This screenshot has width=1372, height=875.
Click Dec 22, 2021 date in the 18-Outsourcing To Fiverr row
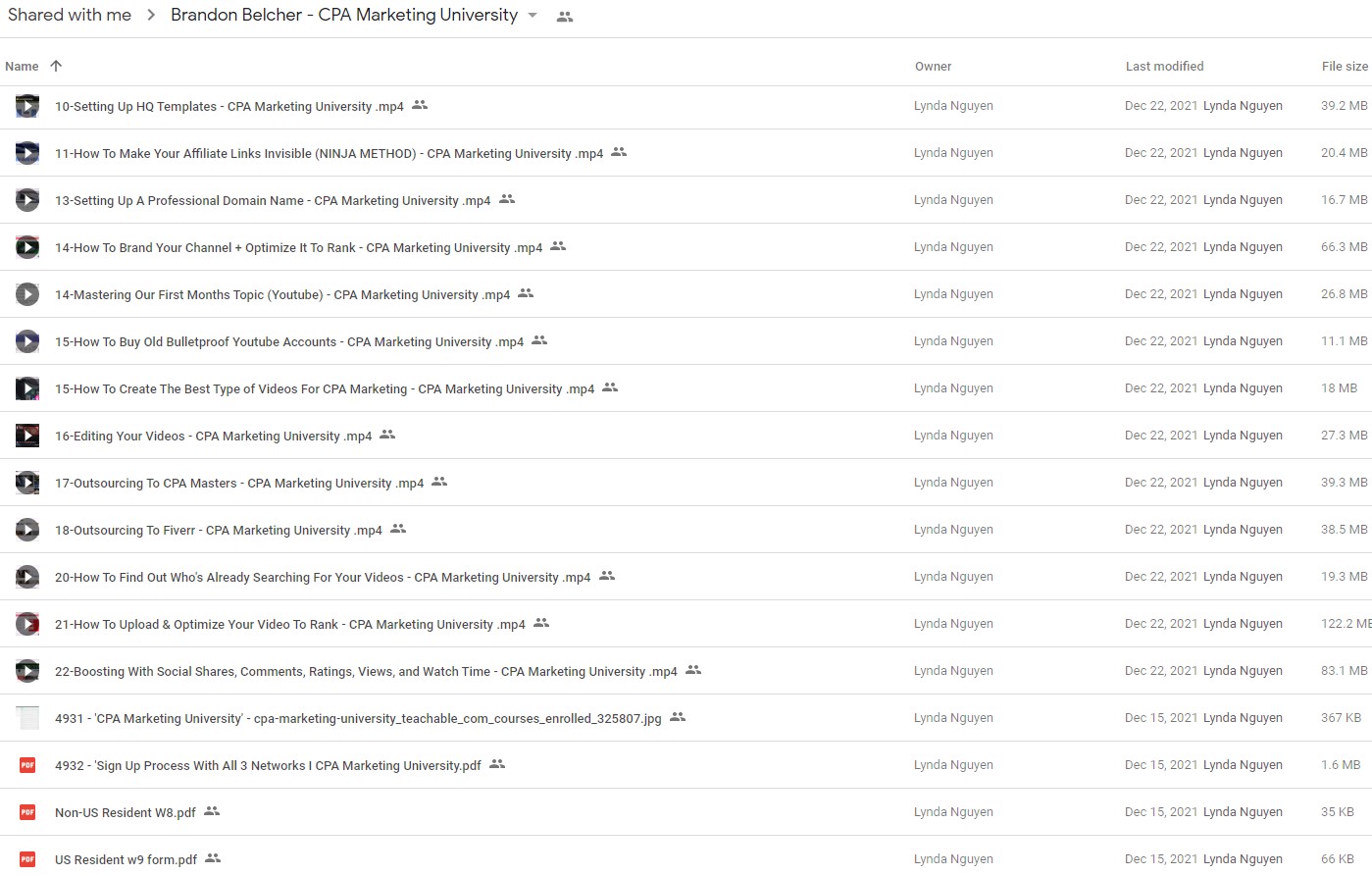1161,530
